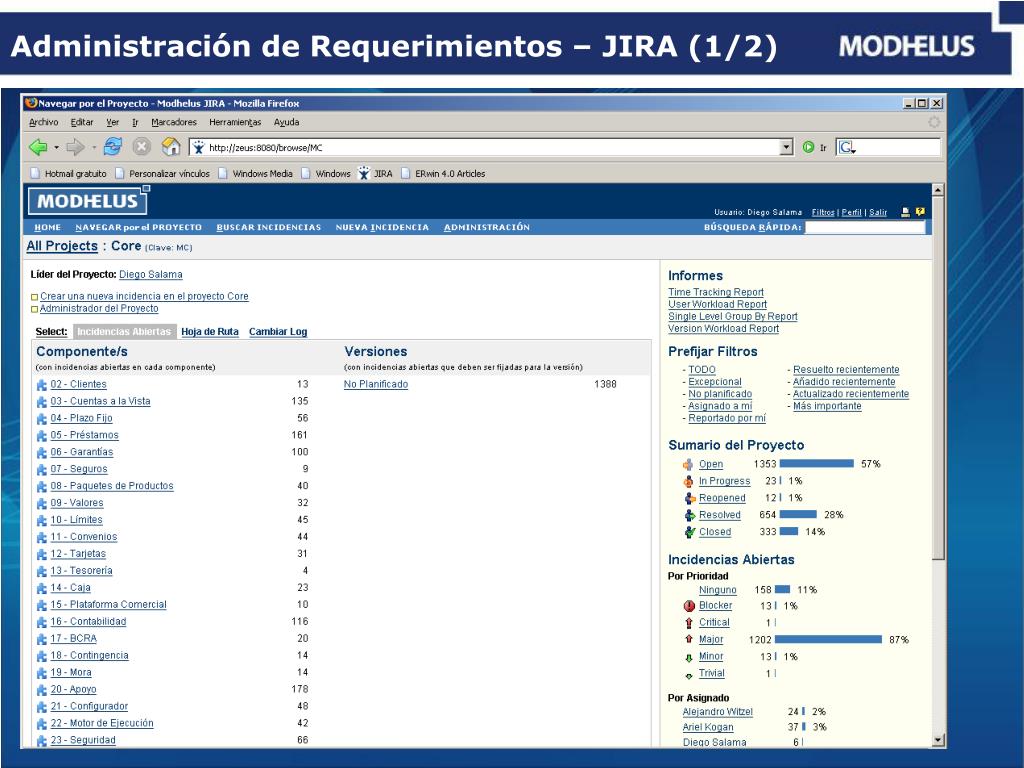Click the printer icon in the JIRA header
1024x768 pixels.
click(905, 212)
